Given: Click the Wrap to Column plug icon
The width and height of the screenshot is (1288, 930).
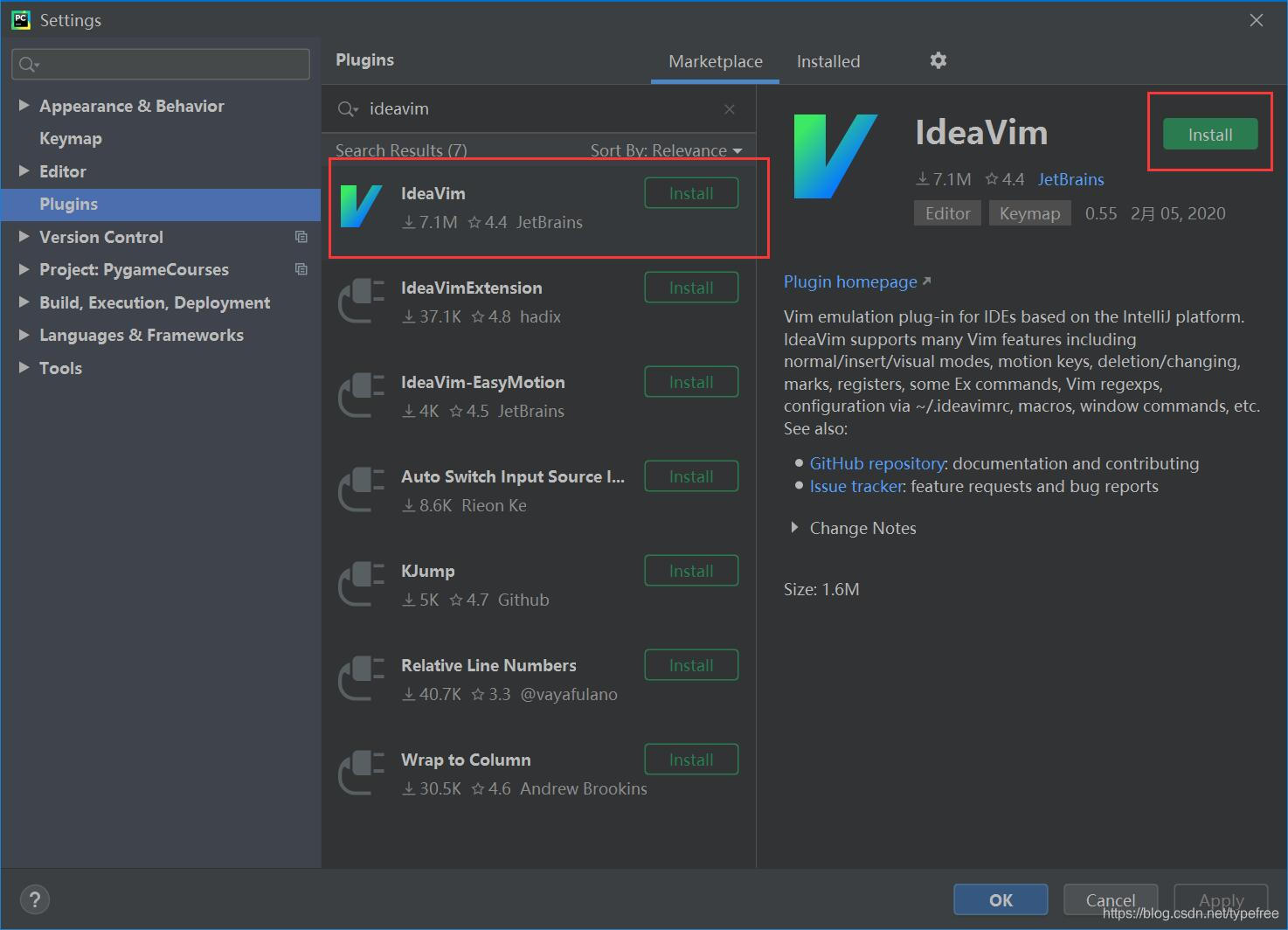Looking at the screenshot, I should [361, 773].
